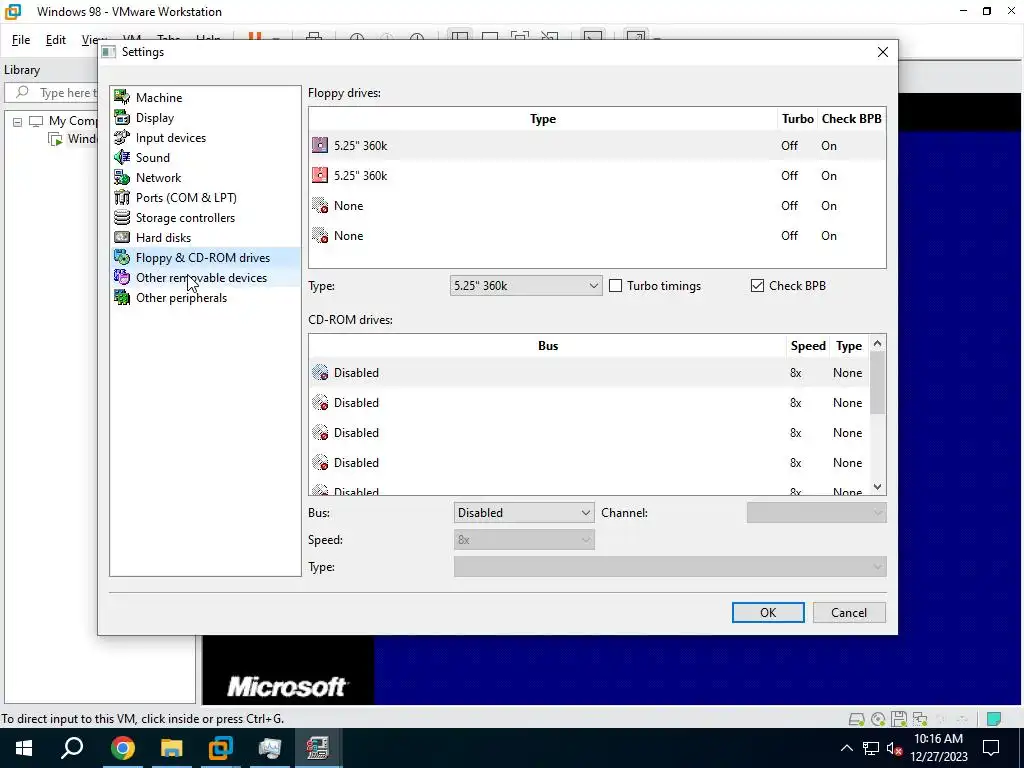1024x768 pixels.
Task: Open the Windows Start menu
Action: pos(24,748)
